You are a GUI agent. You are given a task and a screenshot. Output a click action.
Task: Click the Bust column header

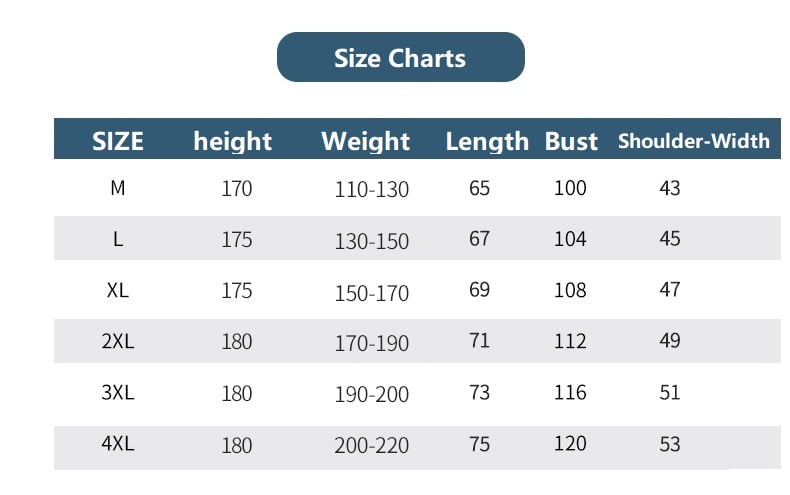[571, 141]
